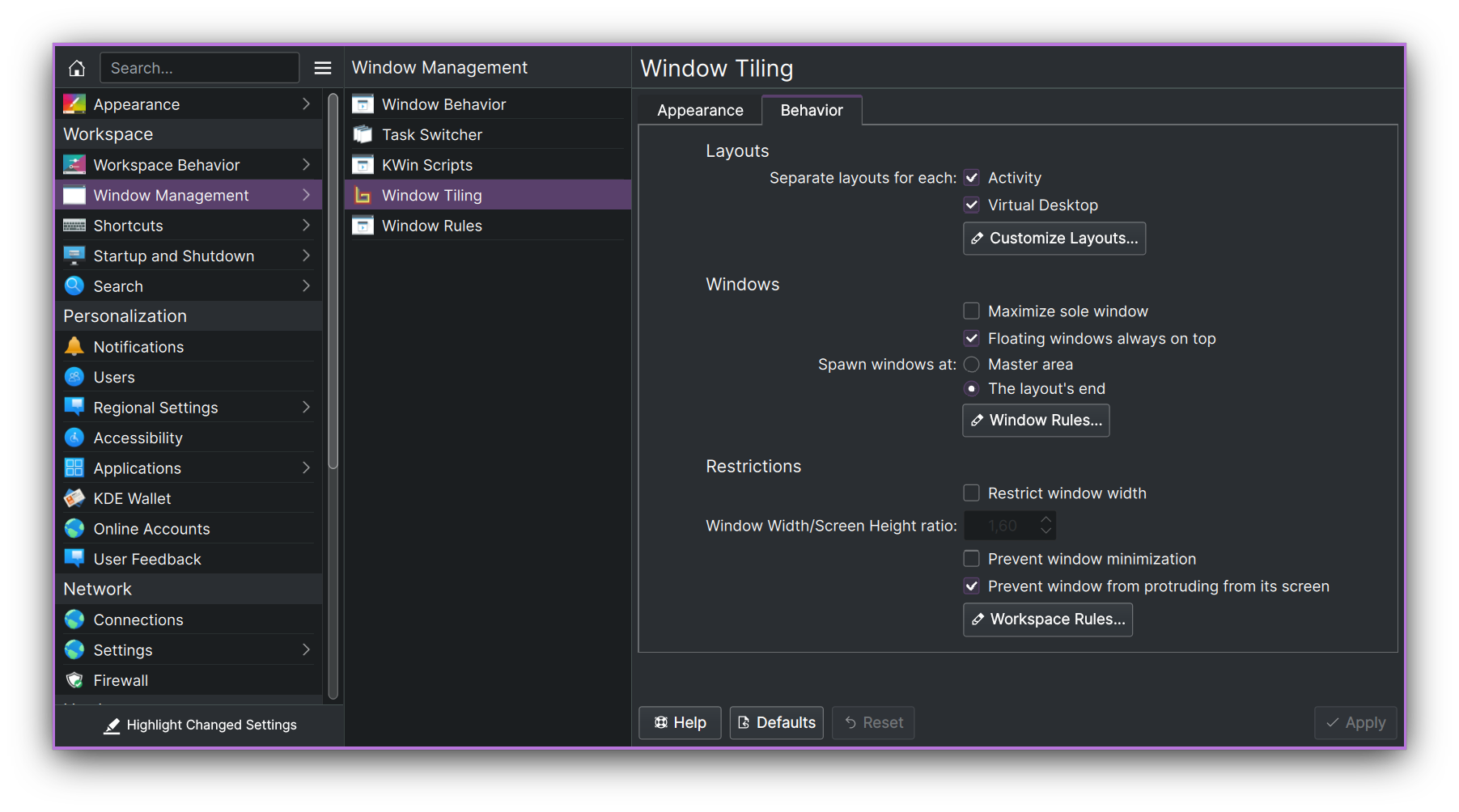Click the Window Rules... button
This screenshot has width=1459, height=812.
(x=1036, y=421)
